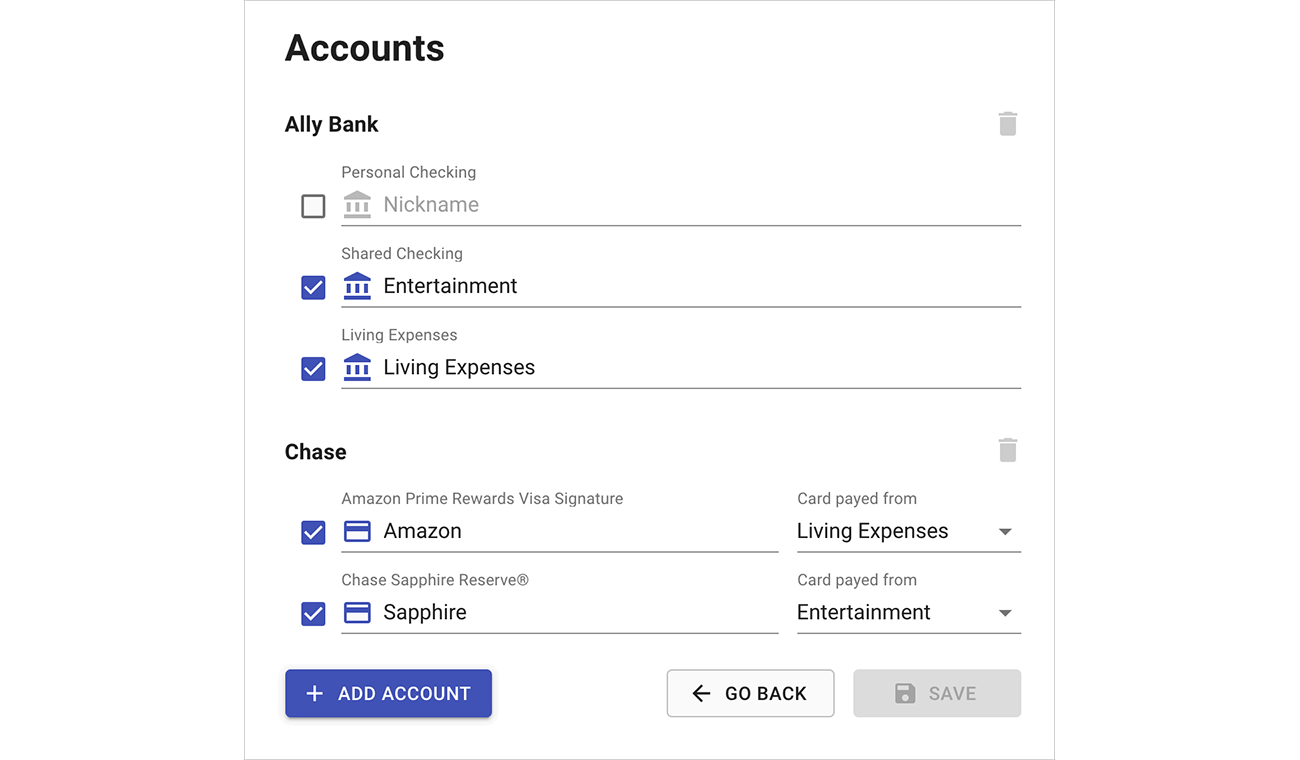Screen dimensions: 1300x760
Task: Delete the Ally Bank institution via trash icon
Action: point(1007,124)
